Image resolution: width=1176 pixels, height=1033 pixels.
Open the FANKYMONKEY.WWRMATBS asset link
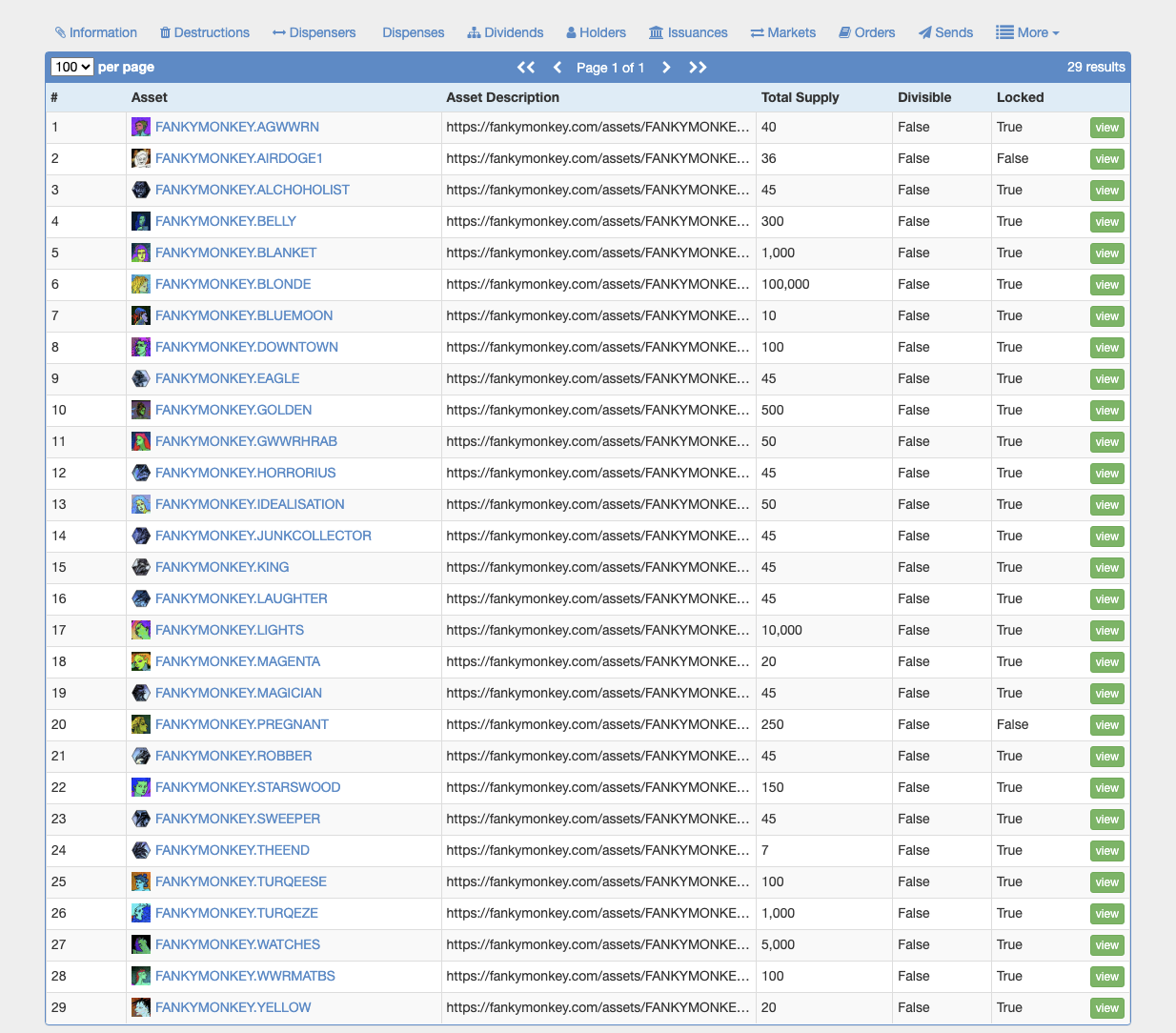[245, 976]
